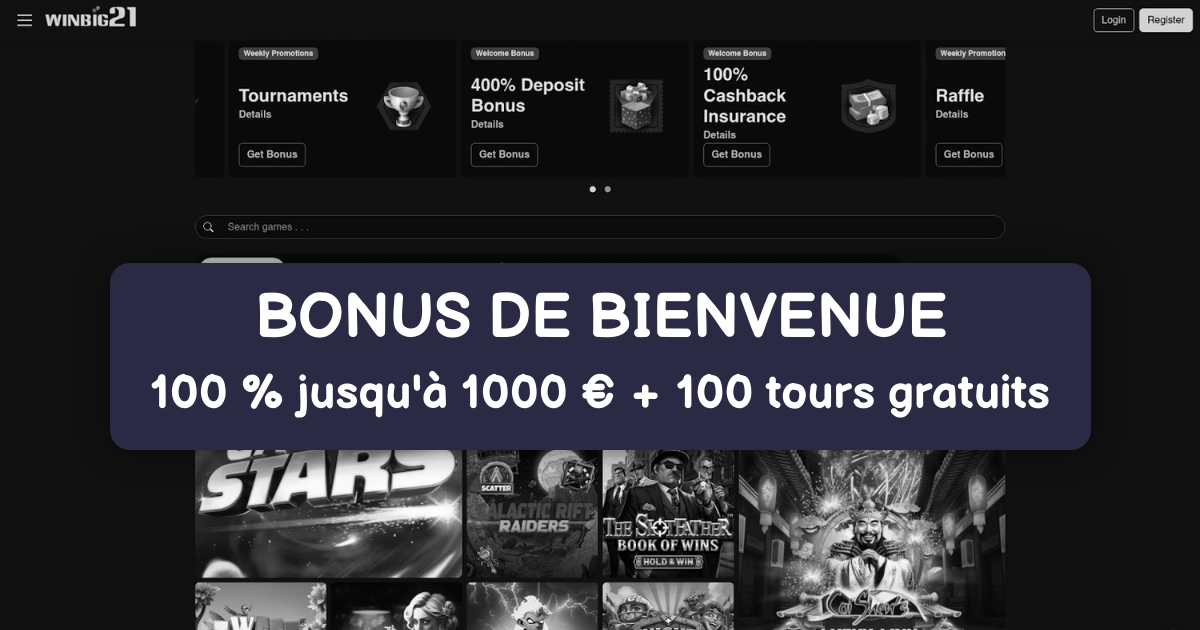This screenshot has width=1200, height=630.
Task: Click the Cashback Insurance money icon
Action: point(866,105)
